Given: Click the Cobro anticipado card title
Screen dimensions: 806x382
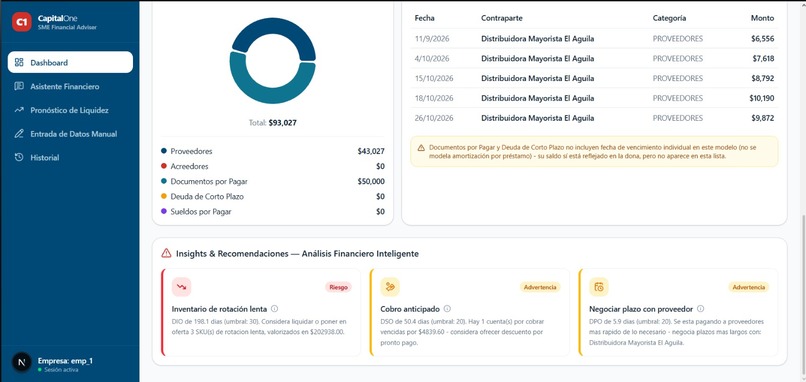Looking at the screenshot, I should click(x=410, y=309).
